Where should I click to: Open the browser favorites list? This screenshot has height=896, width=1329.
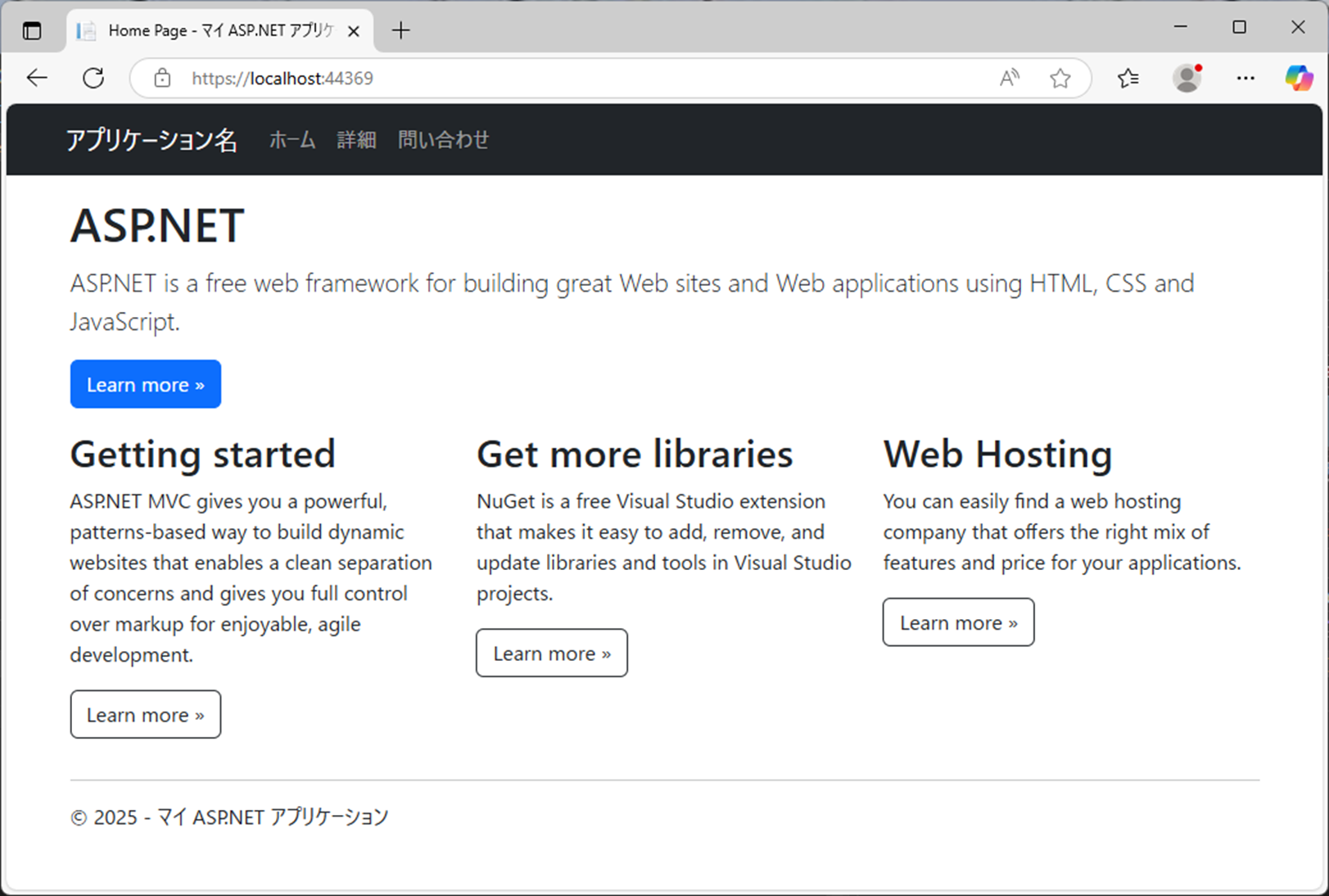click(1128, 78)
